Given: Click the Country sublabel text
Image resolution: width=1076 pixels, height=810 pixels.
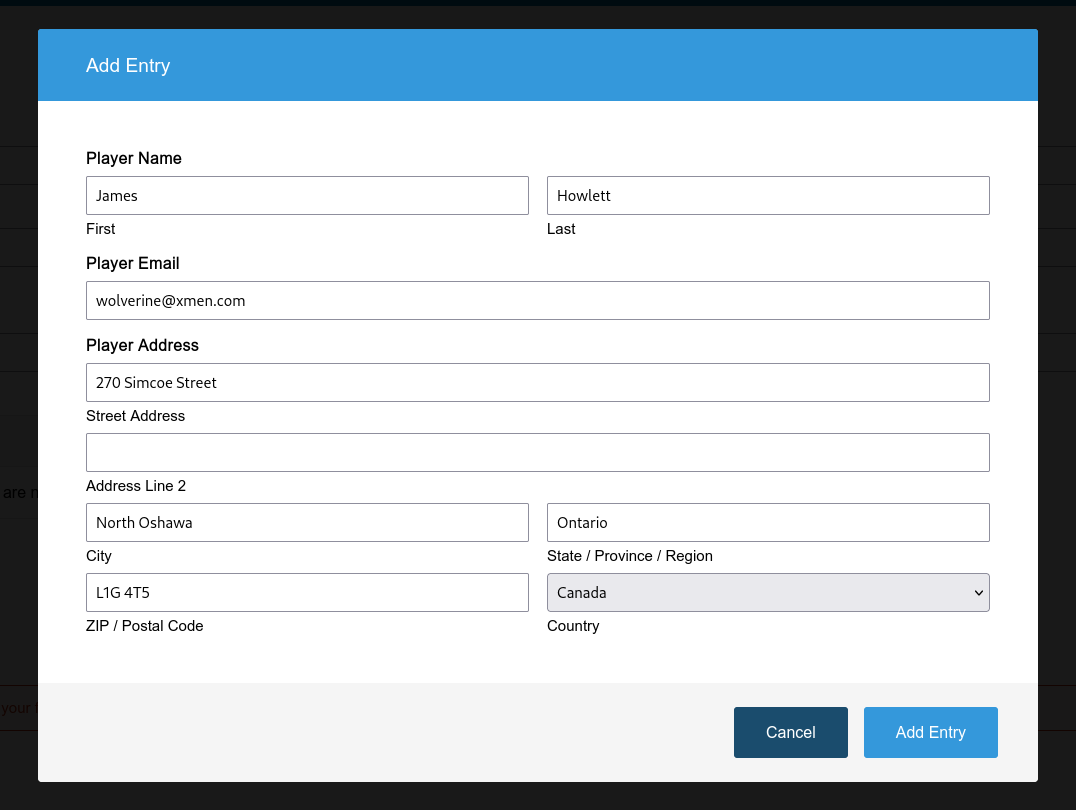Looking at the screenshot, I should pyautogui.click(x=573, y=626).
